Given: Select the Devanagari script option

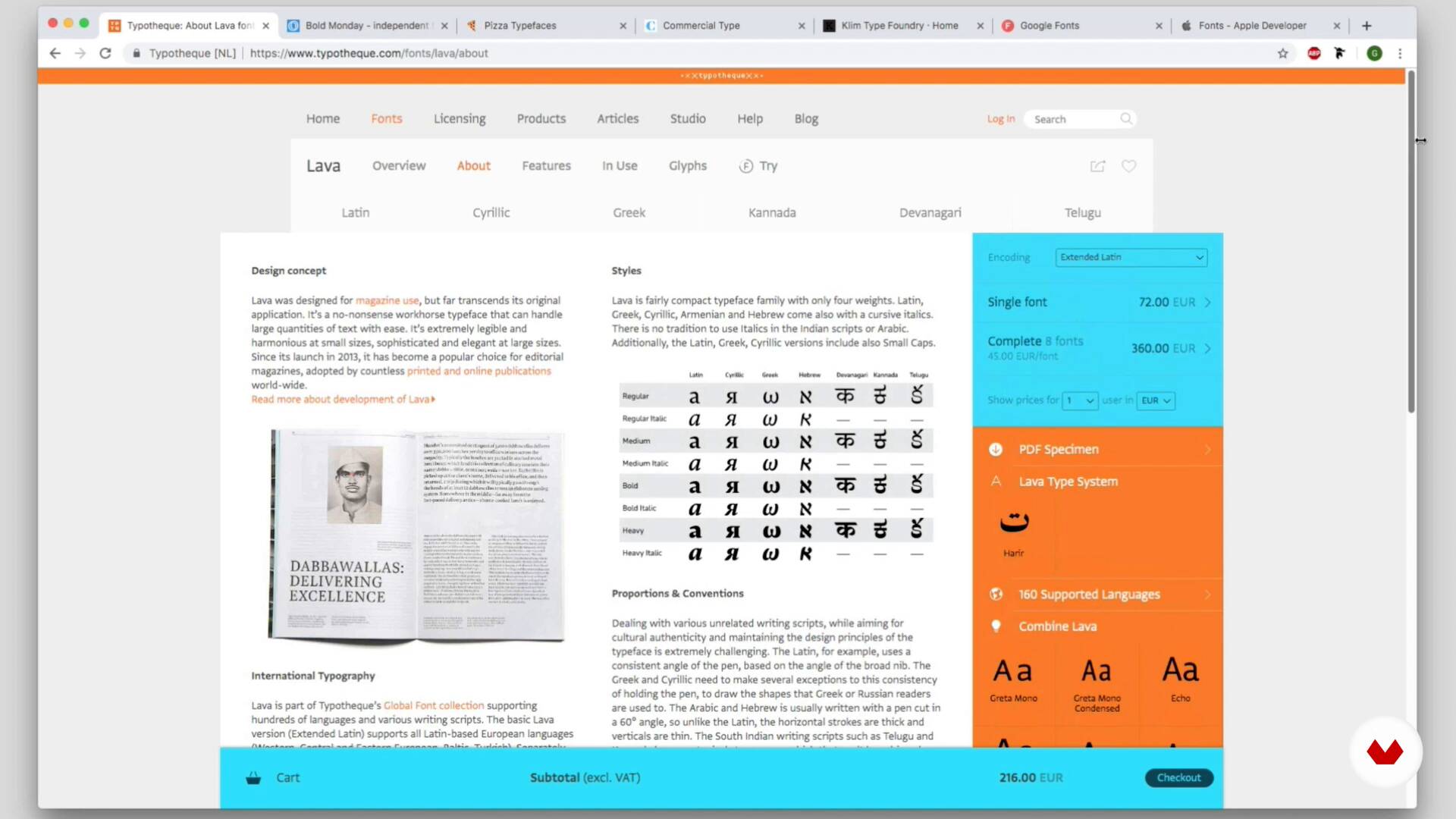Looking at the screenshot, I should tap(930, 213).
